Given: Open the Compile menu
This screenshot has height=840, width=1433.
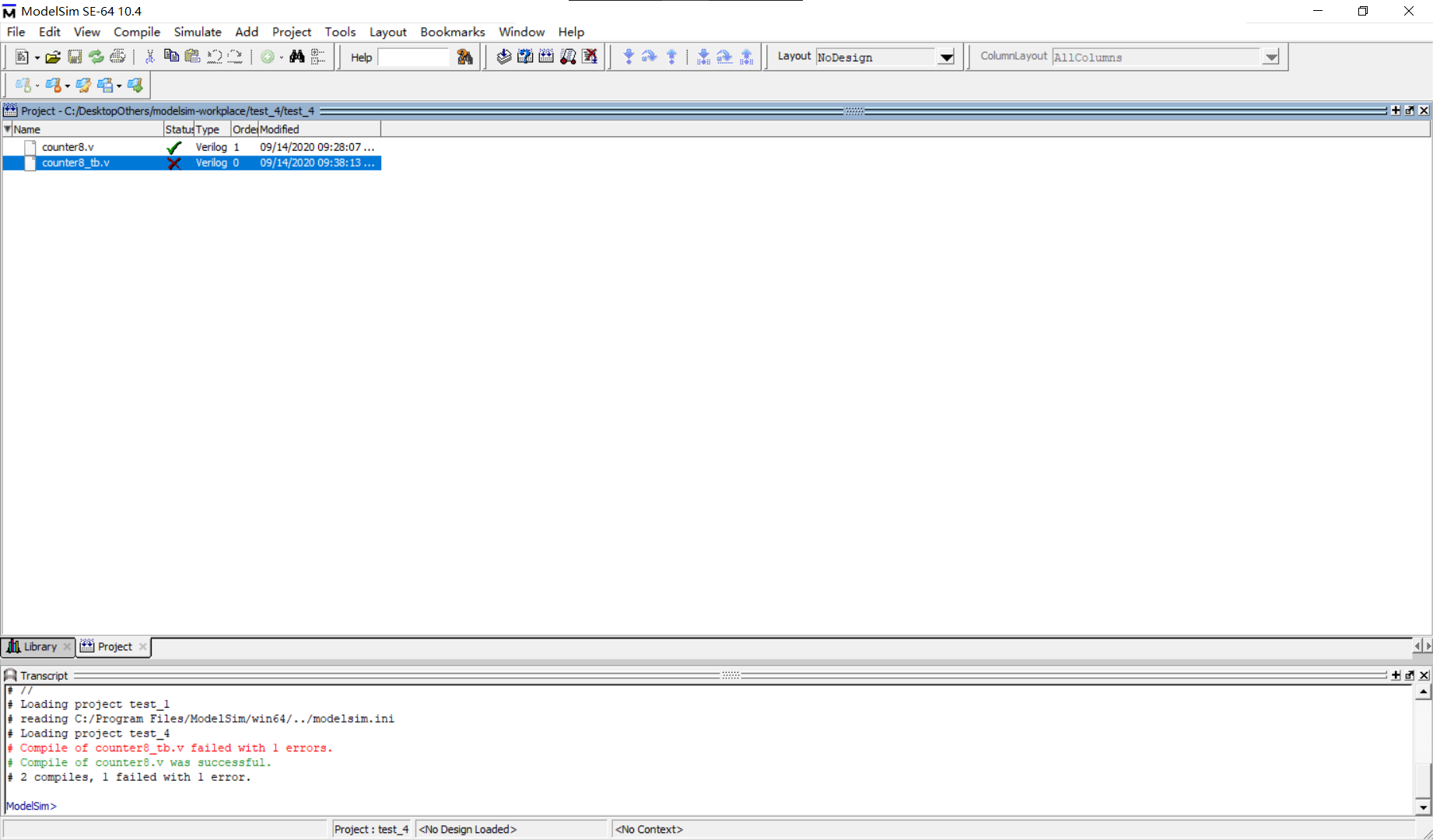Looking at the screenshot, I should 137,32.
